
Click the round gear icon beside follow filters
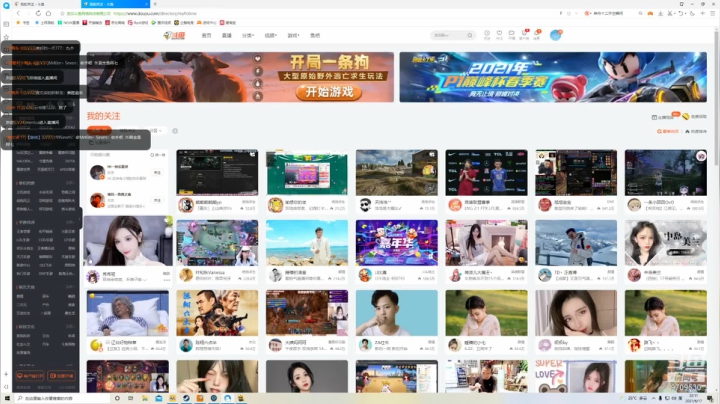(175, 131)
